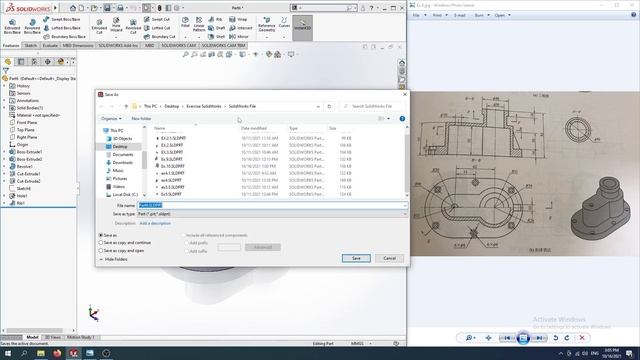This screenshot has width=640, height=360.
Task: Open the File menu in Photo Viewer
Action: (x=416, y=15)
